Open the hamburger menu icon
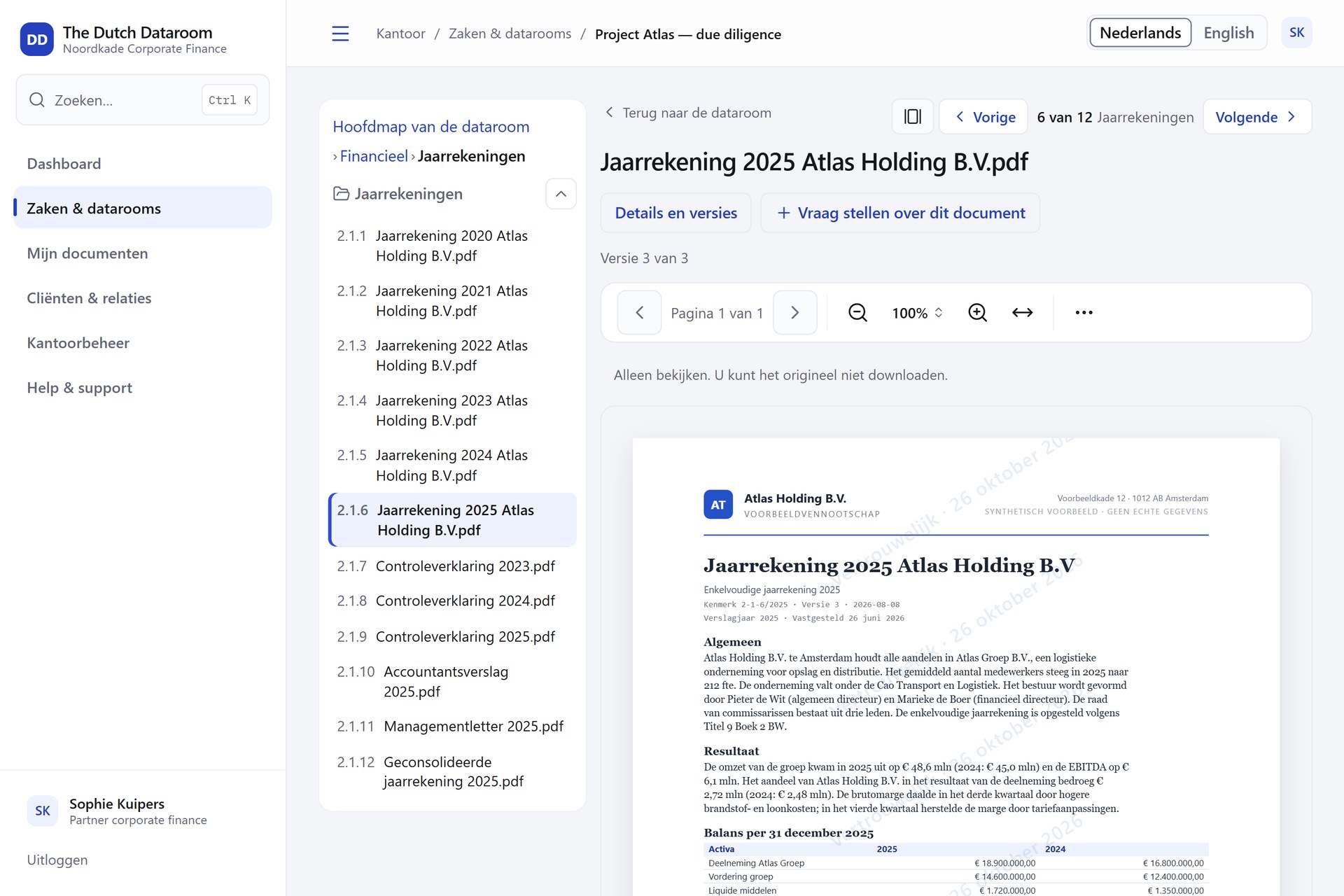Image resolution: width=1344 pixels, height=896 pixels. (x=340, y=34)
